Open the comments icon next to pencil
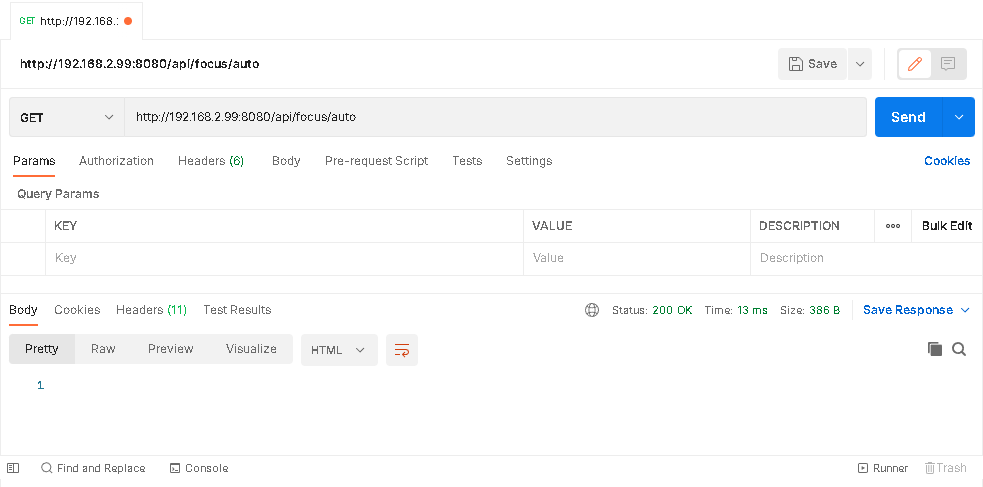 click(x=948, y=64)
